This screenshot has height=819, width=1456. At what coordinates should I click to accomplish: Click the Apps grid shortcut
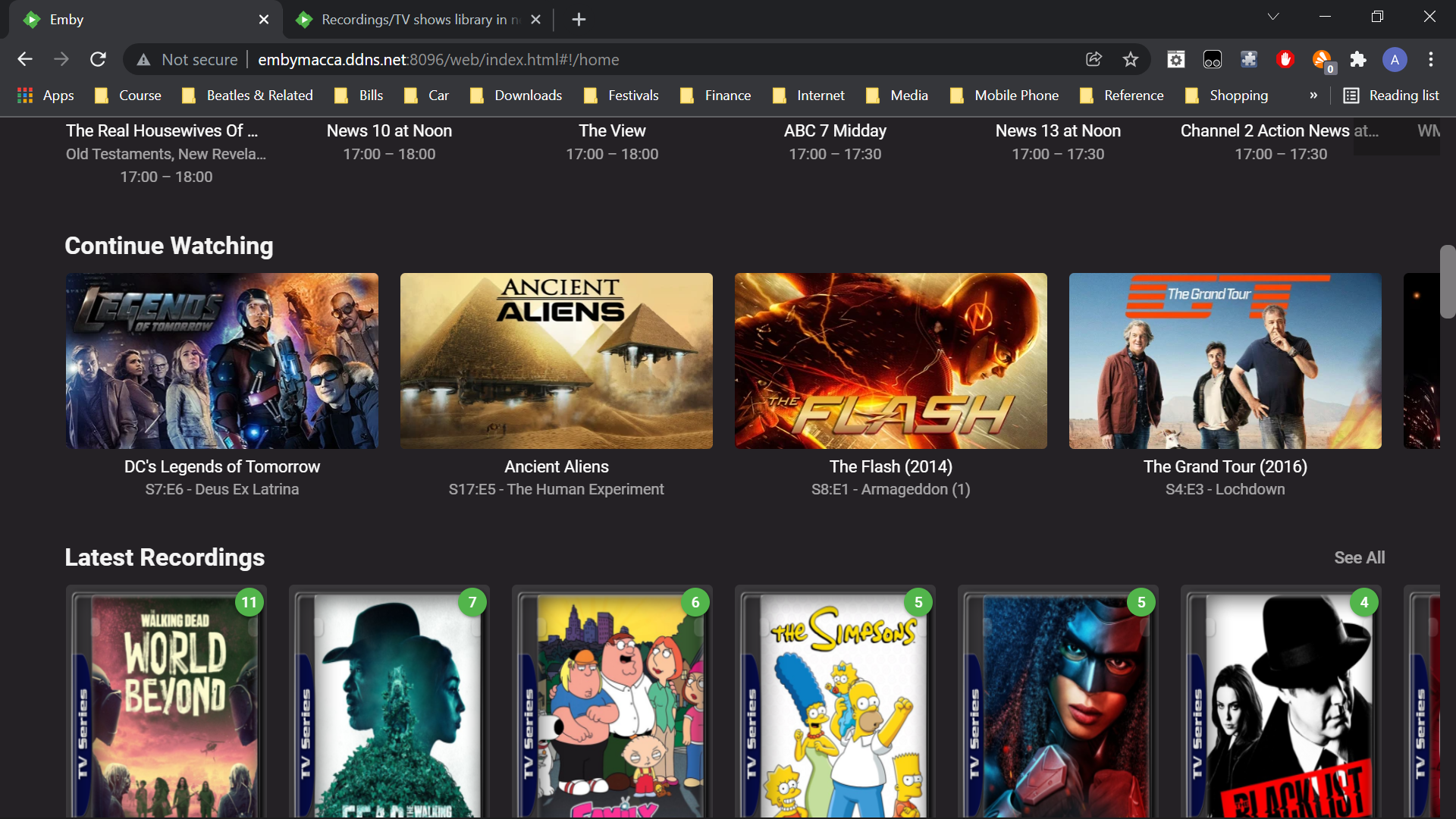click(45, 96)
